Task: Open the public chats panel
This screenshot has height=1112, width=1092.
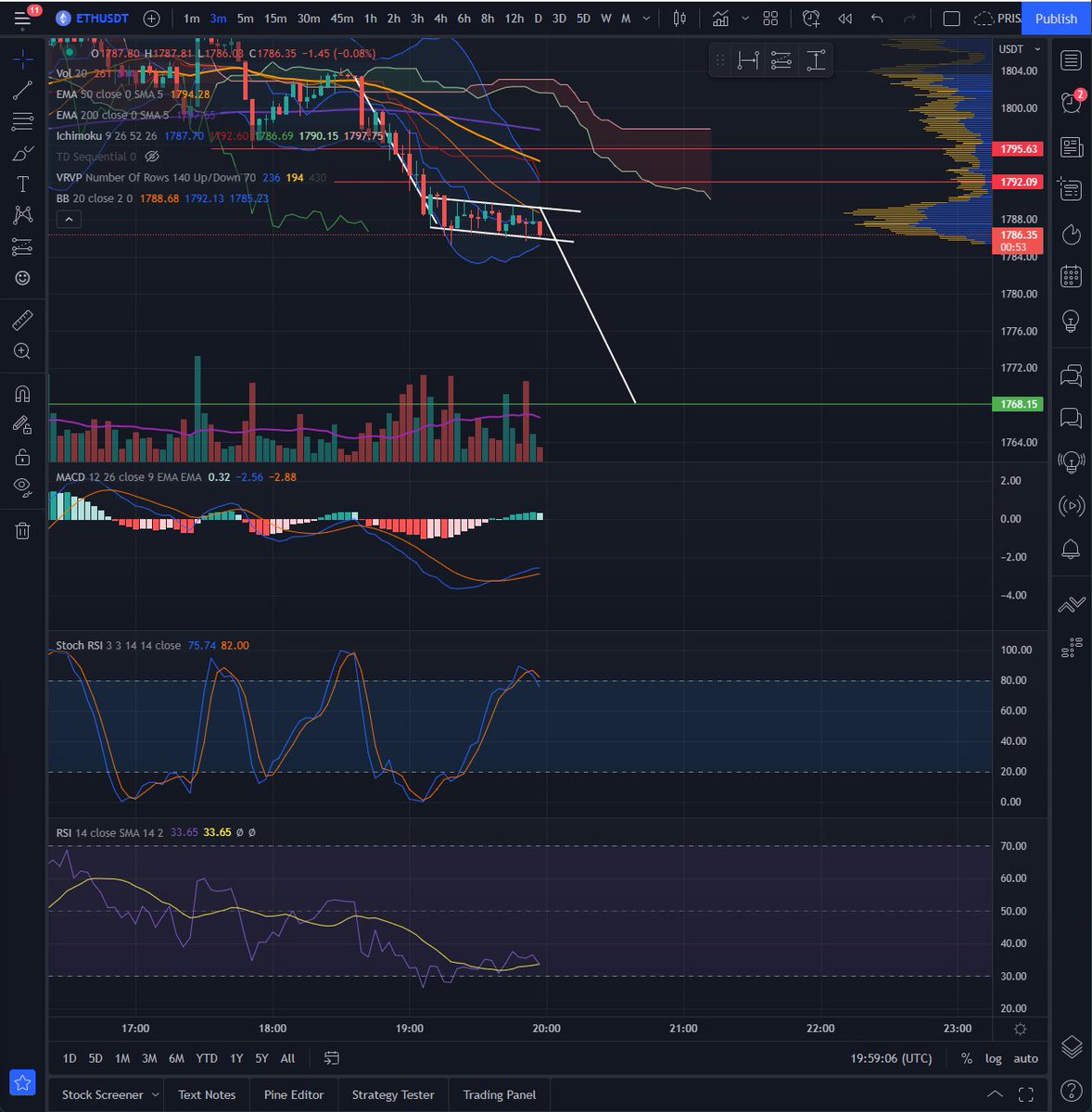Action: [1071, 375]
